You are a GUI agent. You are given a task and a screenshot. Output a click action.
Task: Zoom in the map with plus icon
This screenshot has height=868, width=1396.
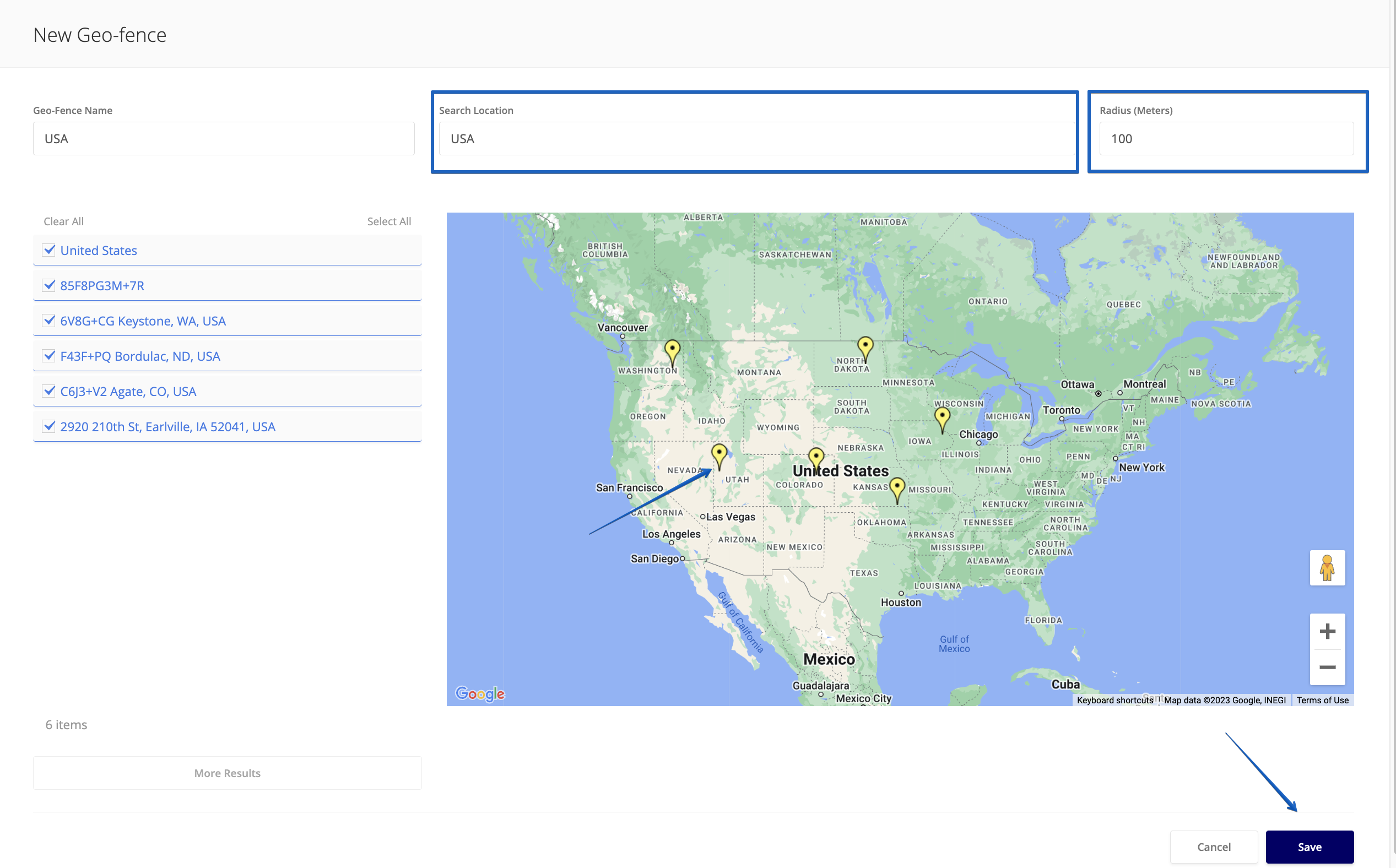click(1327, 631)
